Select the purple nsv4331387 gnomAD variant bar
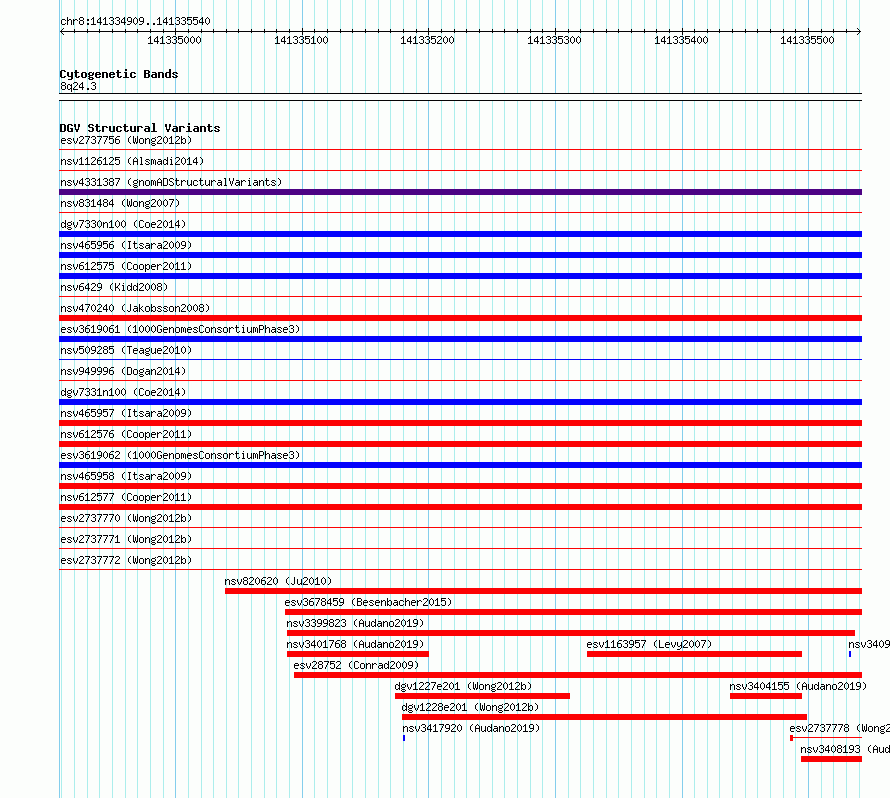This screenshot has height=798, width=890. (x=460, y=192)
